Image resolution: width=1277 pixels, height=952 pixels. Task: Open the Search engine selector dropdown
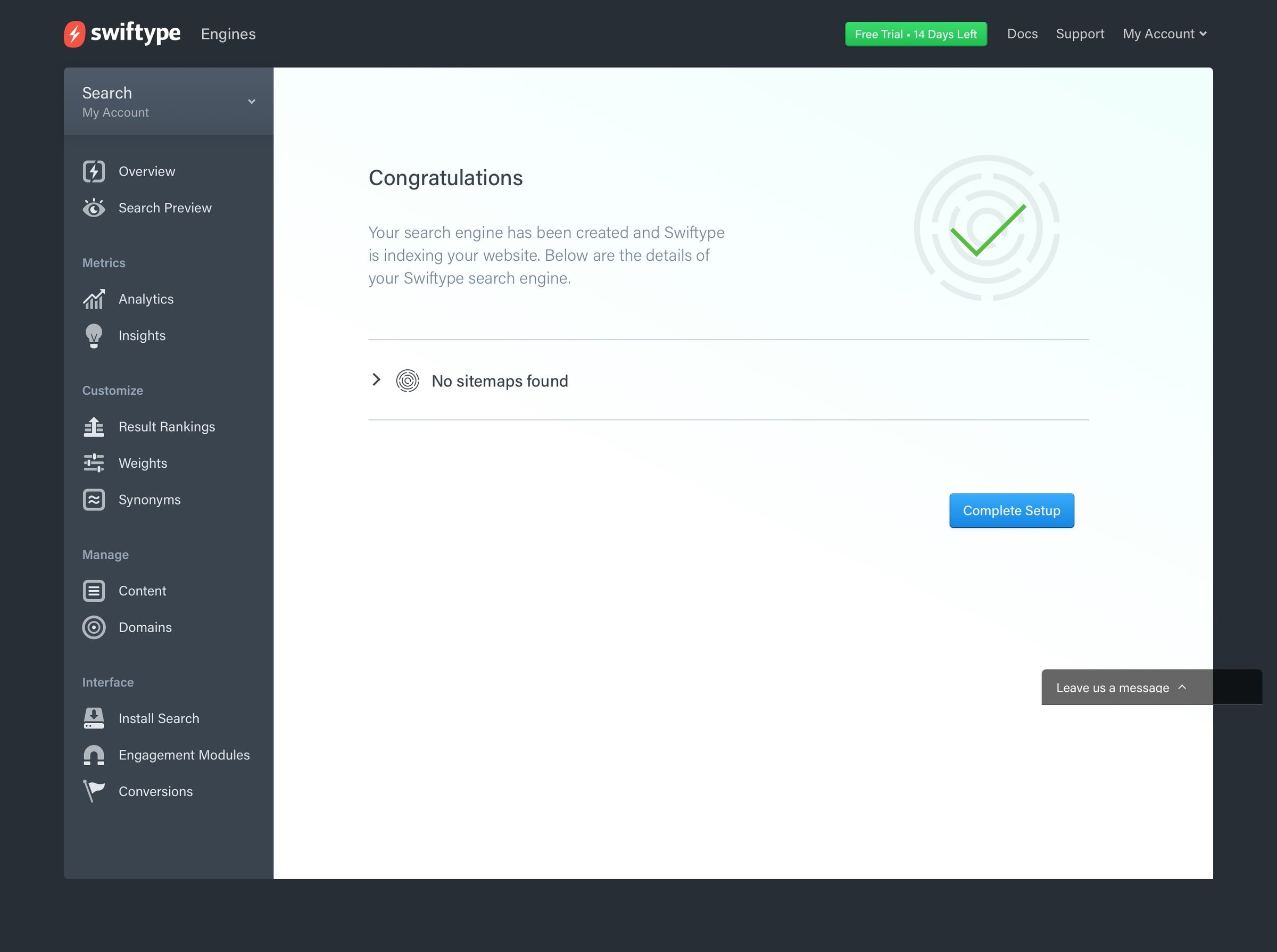coord(168,102)
